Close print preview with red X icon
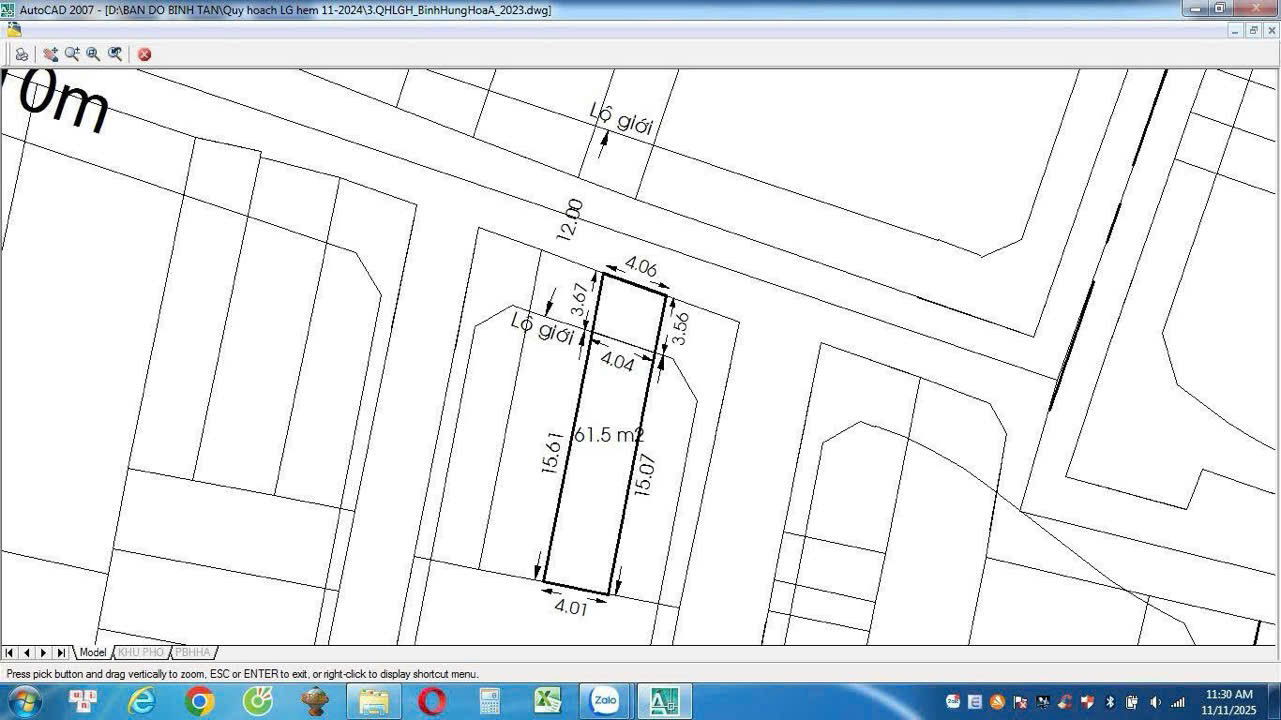This screenshot has height=720, width=1281. [x=144, y=54]
